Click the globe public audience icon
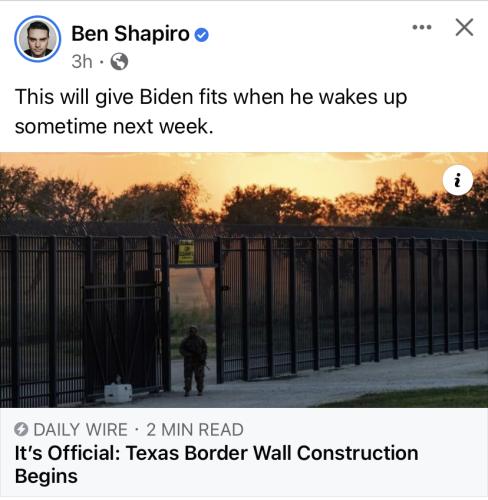Screen dimensions: 488x500 (x=119, y=61)
